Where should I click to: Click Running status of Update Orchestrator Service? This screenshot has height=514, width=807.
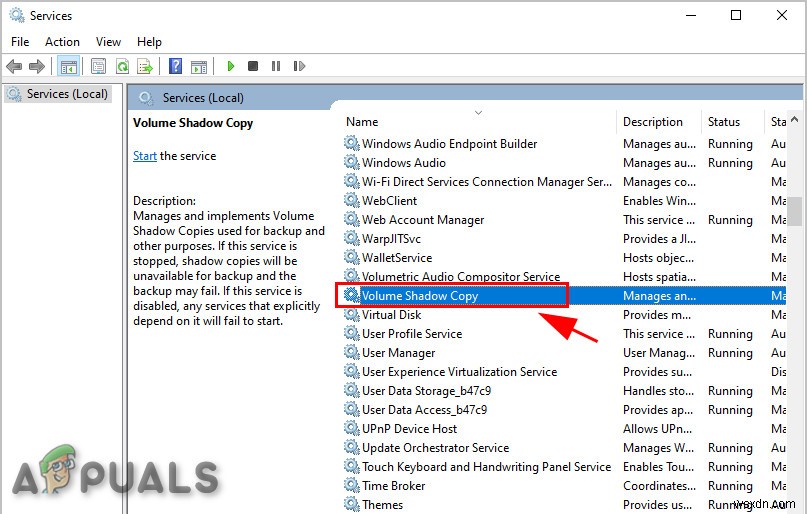(730, 448)
